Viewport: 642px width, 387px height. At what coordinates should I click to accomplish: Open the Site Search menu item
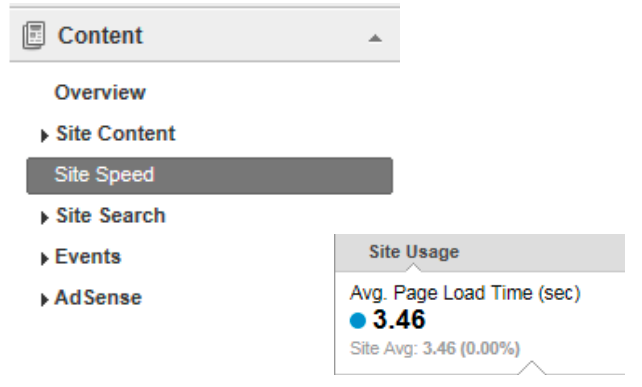point(111,215)
